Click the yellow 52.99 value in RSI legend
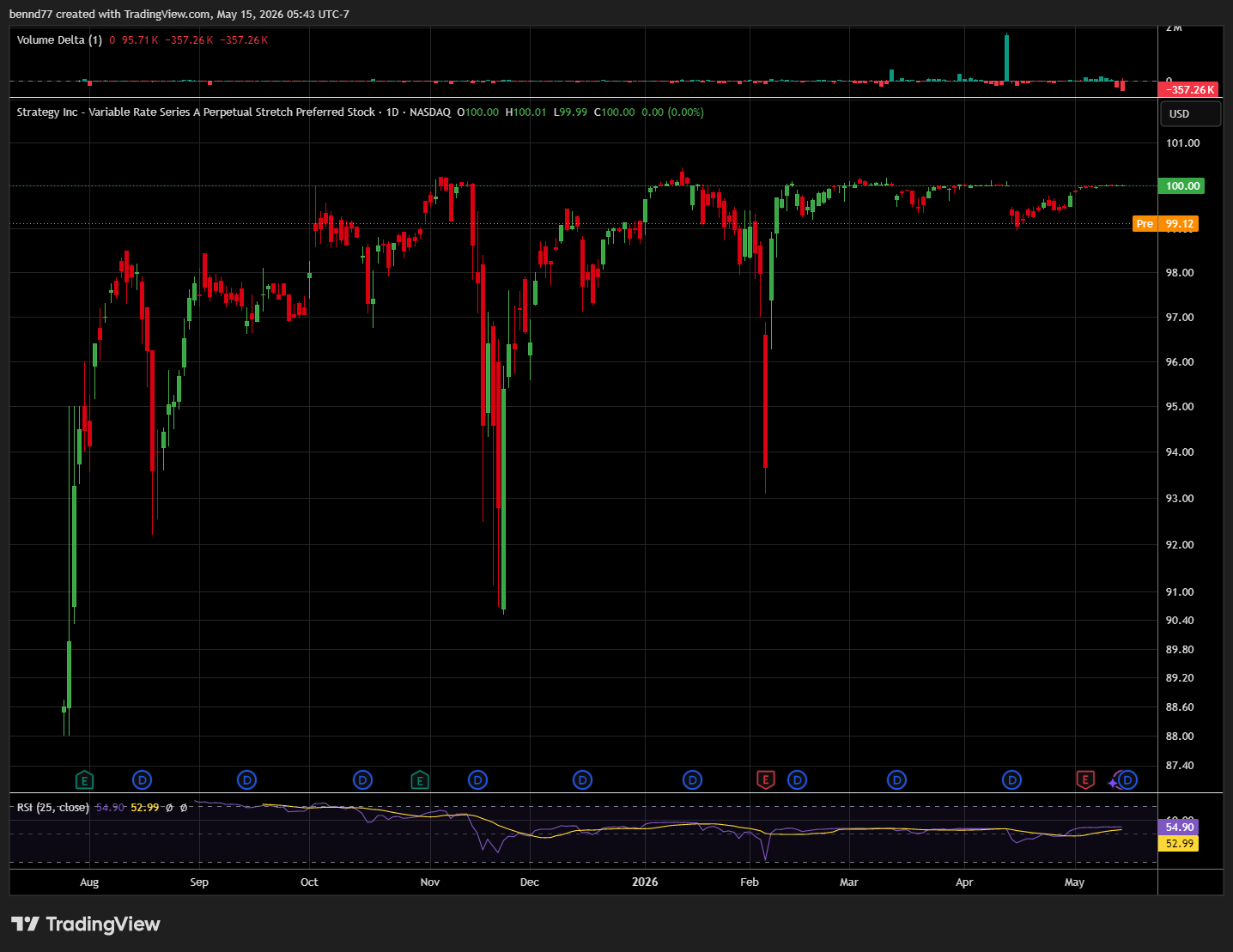The width and height of the screenshot is (1233, 952). coord(145,808)
